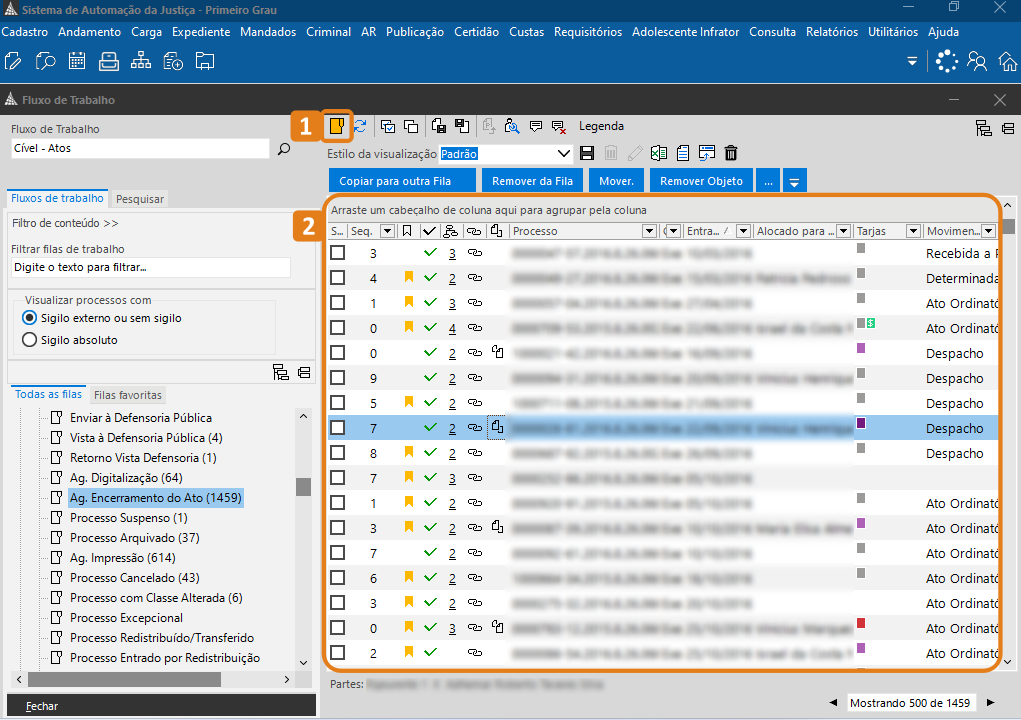Click the red tarja color square
The height and width of the screenshot is (720, 1021).
click(x=861, y=623)
